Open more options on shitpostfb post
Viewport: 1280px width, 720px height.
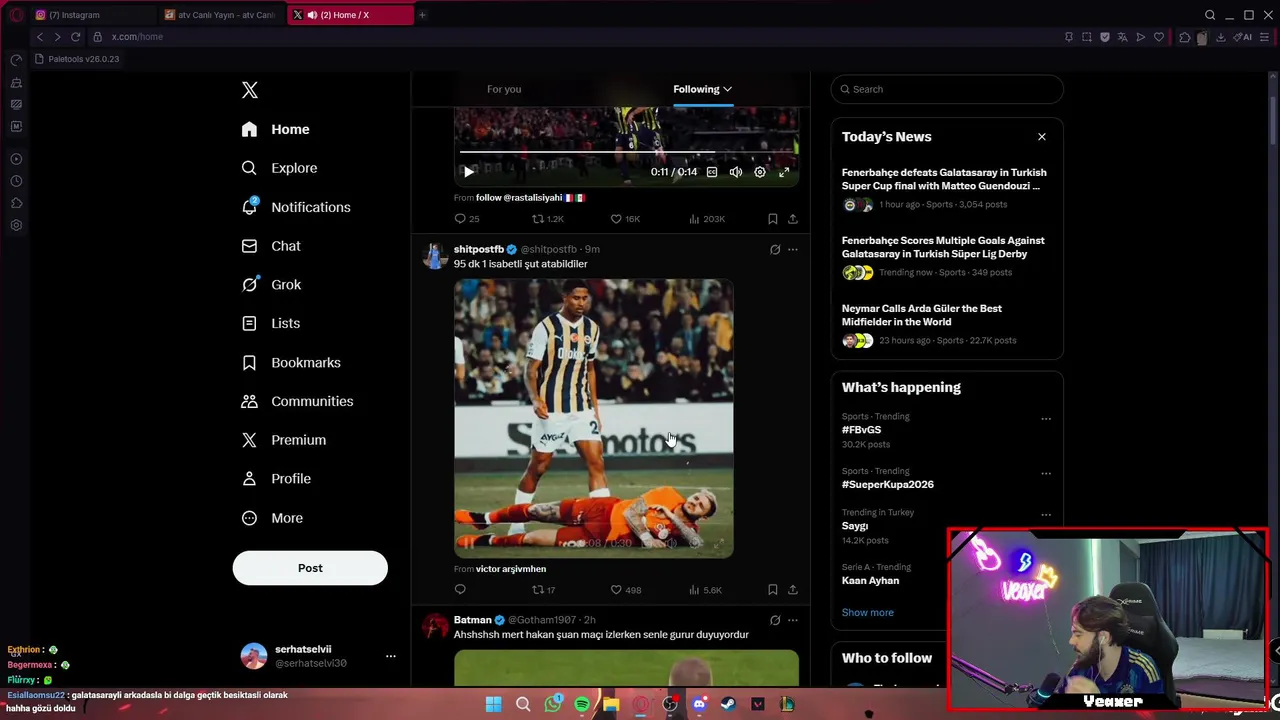coord(793,250)
